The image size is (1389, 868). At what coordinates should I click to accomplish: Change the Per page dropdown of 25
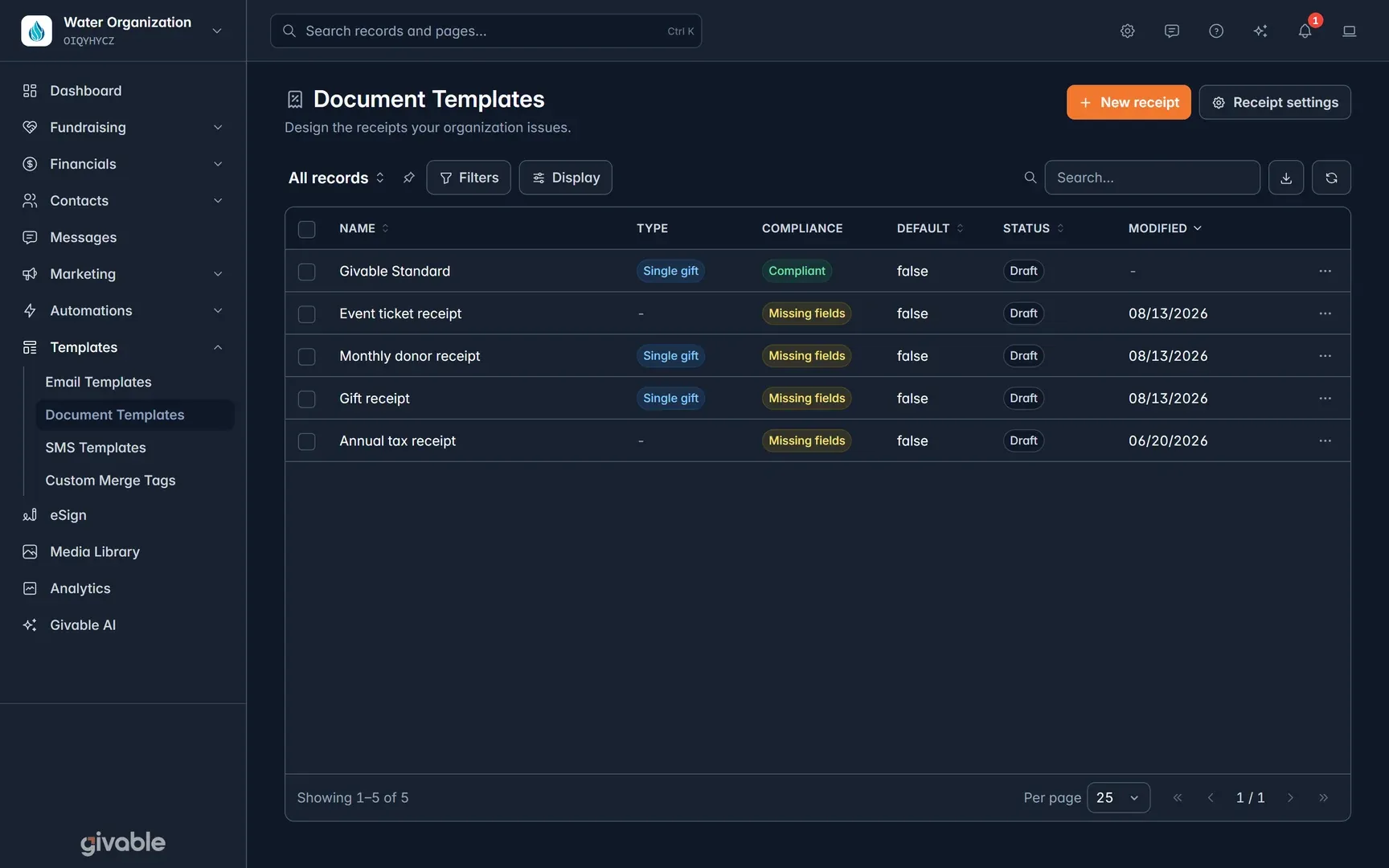pyautogui.click(x=1117, y=797)
